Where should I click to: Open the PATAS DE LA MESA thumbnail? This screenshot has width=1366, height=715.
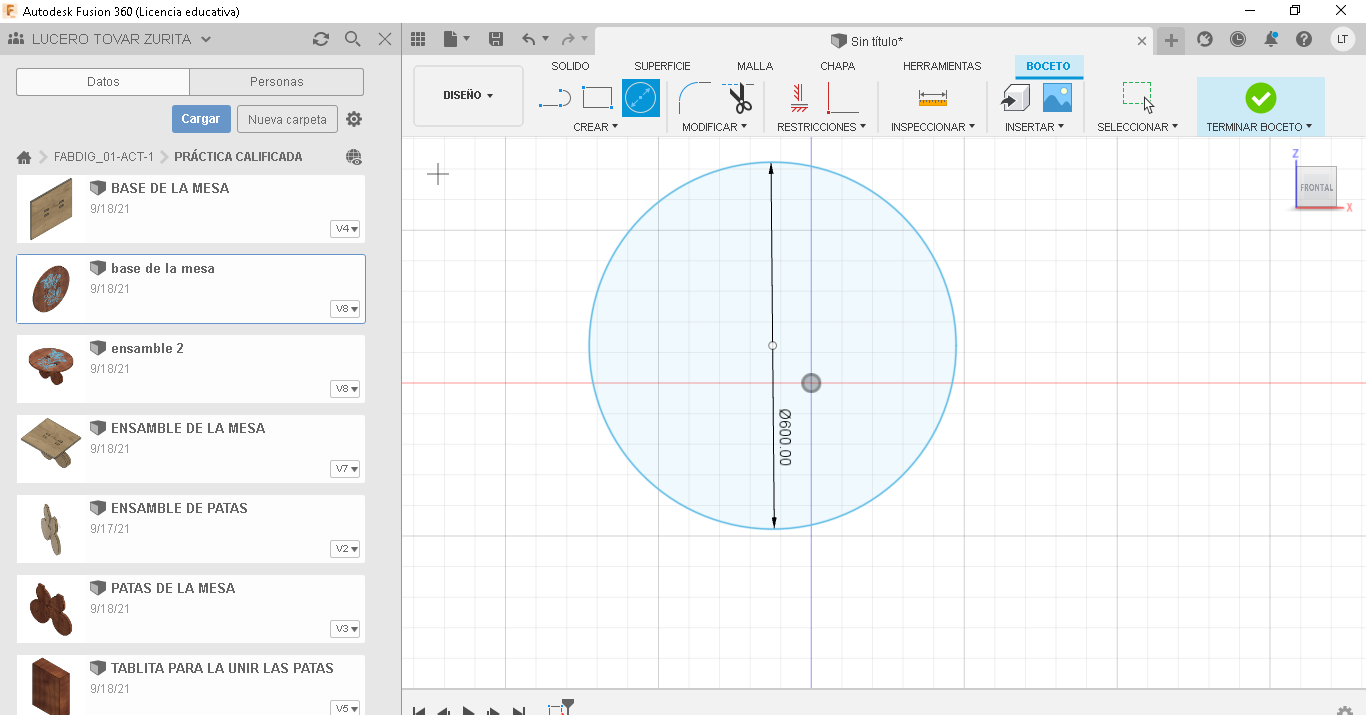click(x=50, y=608)
